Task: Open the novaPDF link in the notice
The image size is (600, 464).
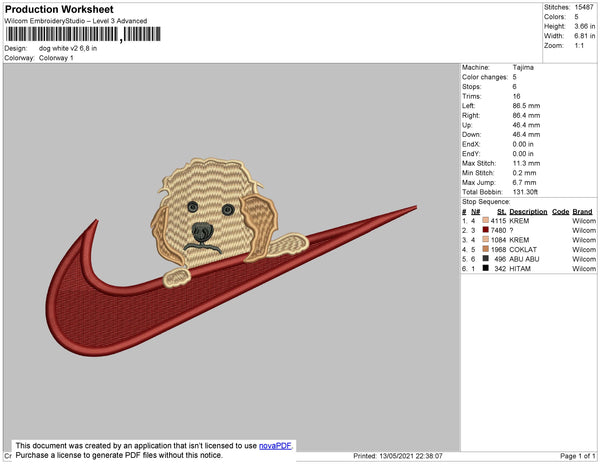Action: click(x=275, y=446)
